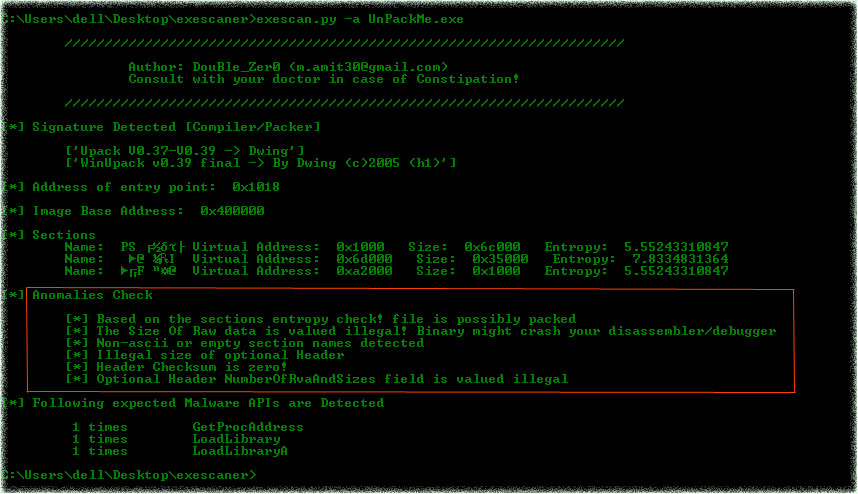Click the 'Sections' heading
Image resolution: width=858 pixels, height=494 pixels.
click(64, 235)
